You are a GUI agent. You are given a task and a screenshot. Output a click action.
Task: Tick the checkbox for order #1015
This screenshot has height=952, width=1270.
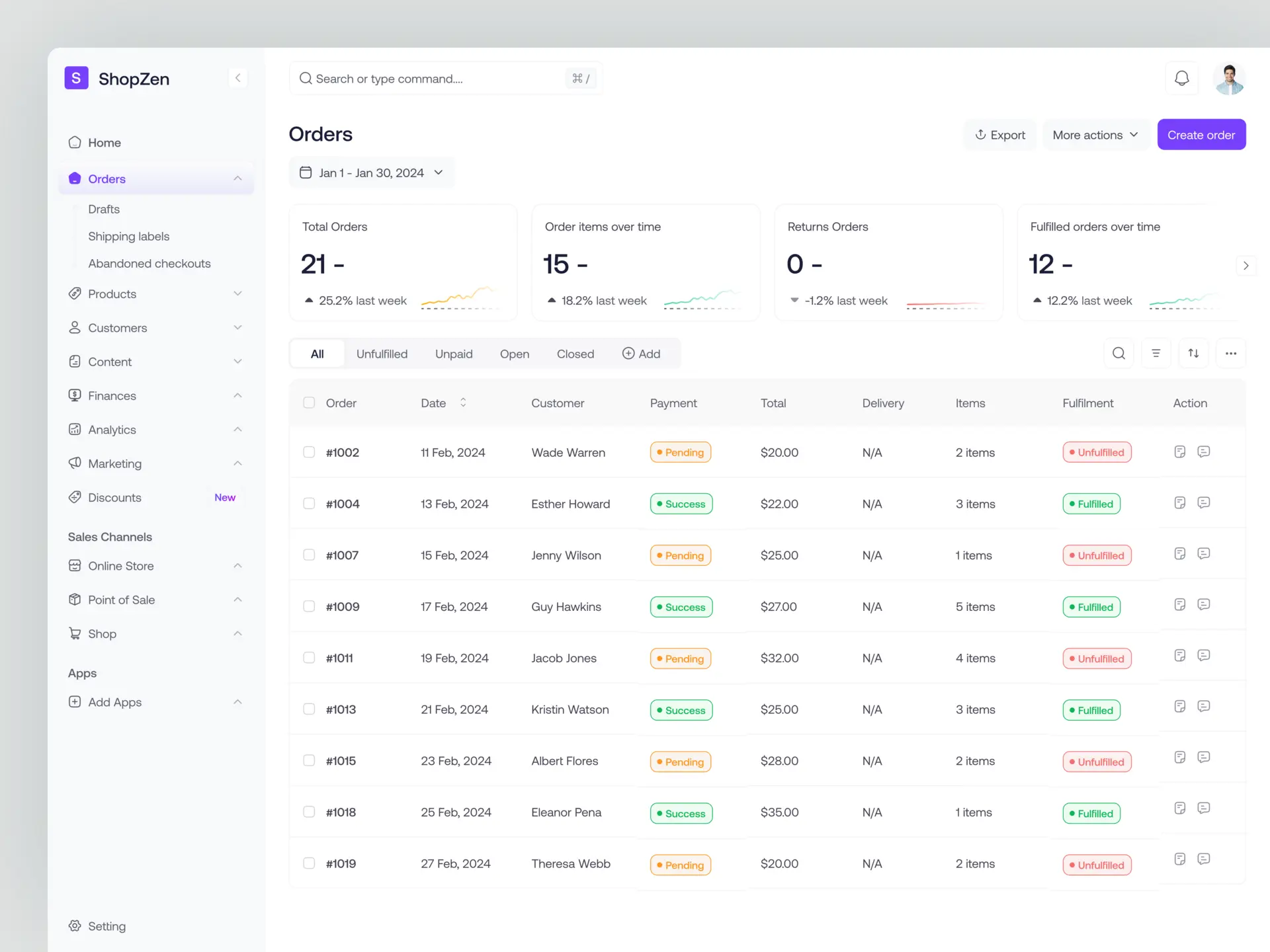tap(309, 760)
